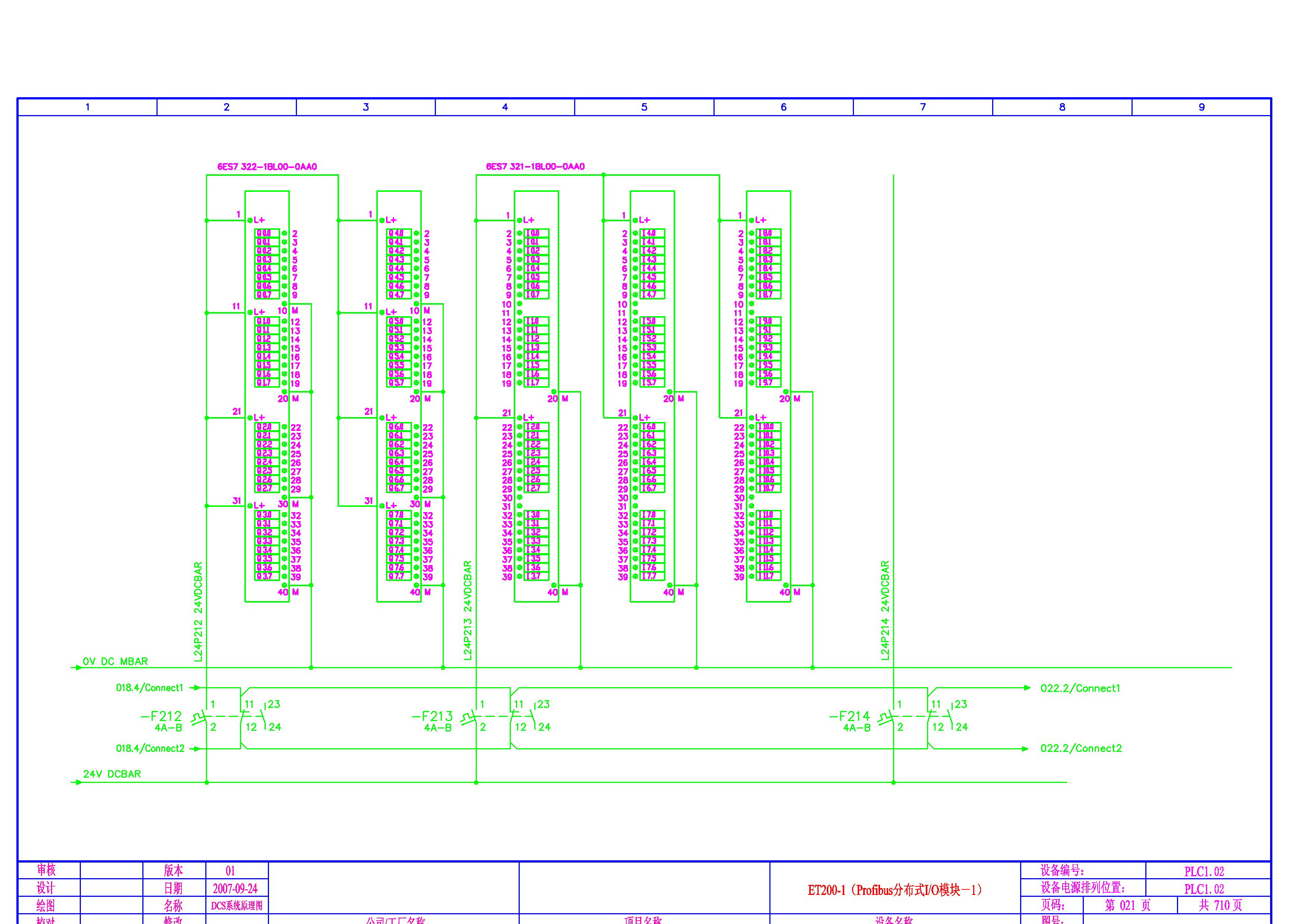Click the 6ES7 322-1BL00-0AA0 module label
Viewport: 1307px width, 924px height.
tap(267, 167)
